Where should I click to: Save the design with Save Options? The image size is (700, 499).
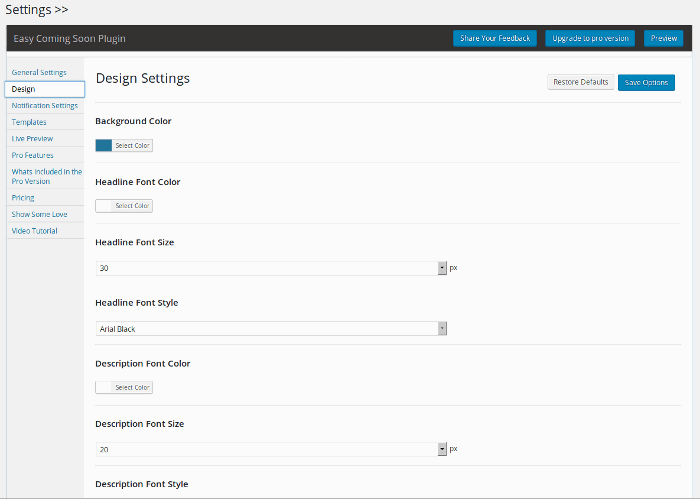tap(646, 83)
